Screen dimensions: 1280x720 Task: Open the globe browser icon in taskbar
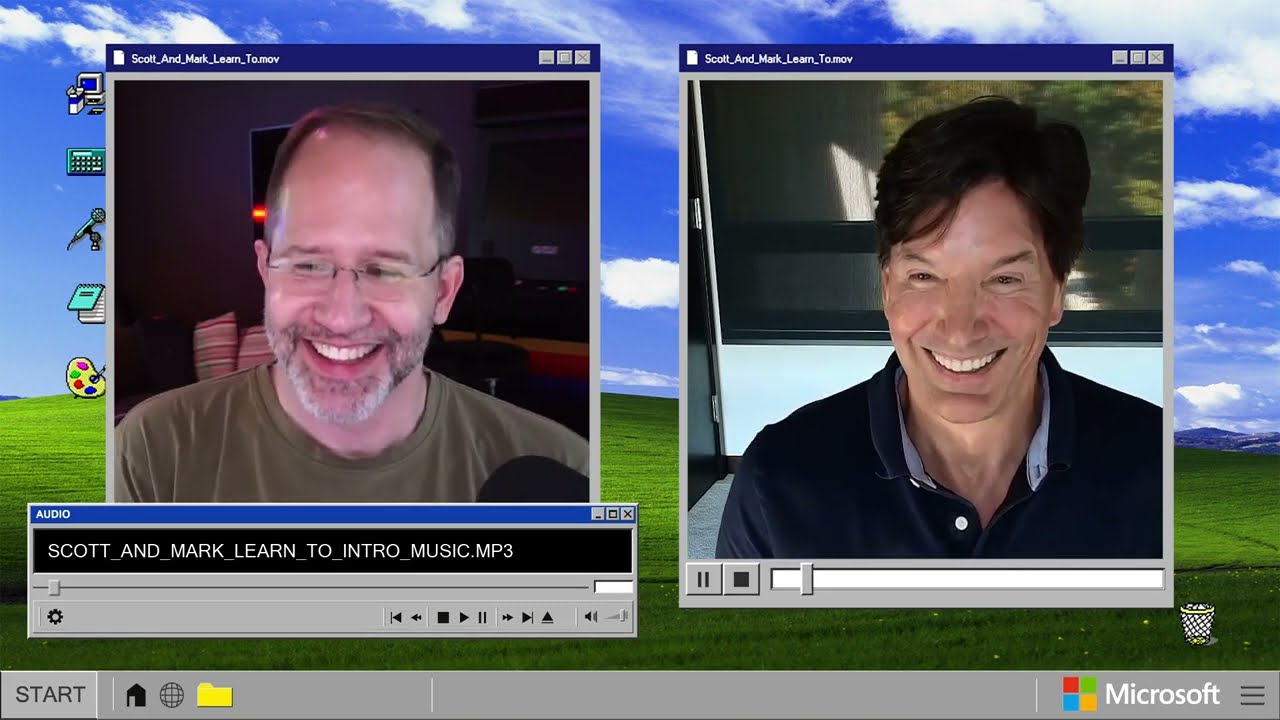[172, 695]
